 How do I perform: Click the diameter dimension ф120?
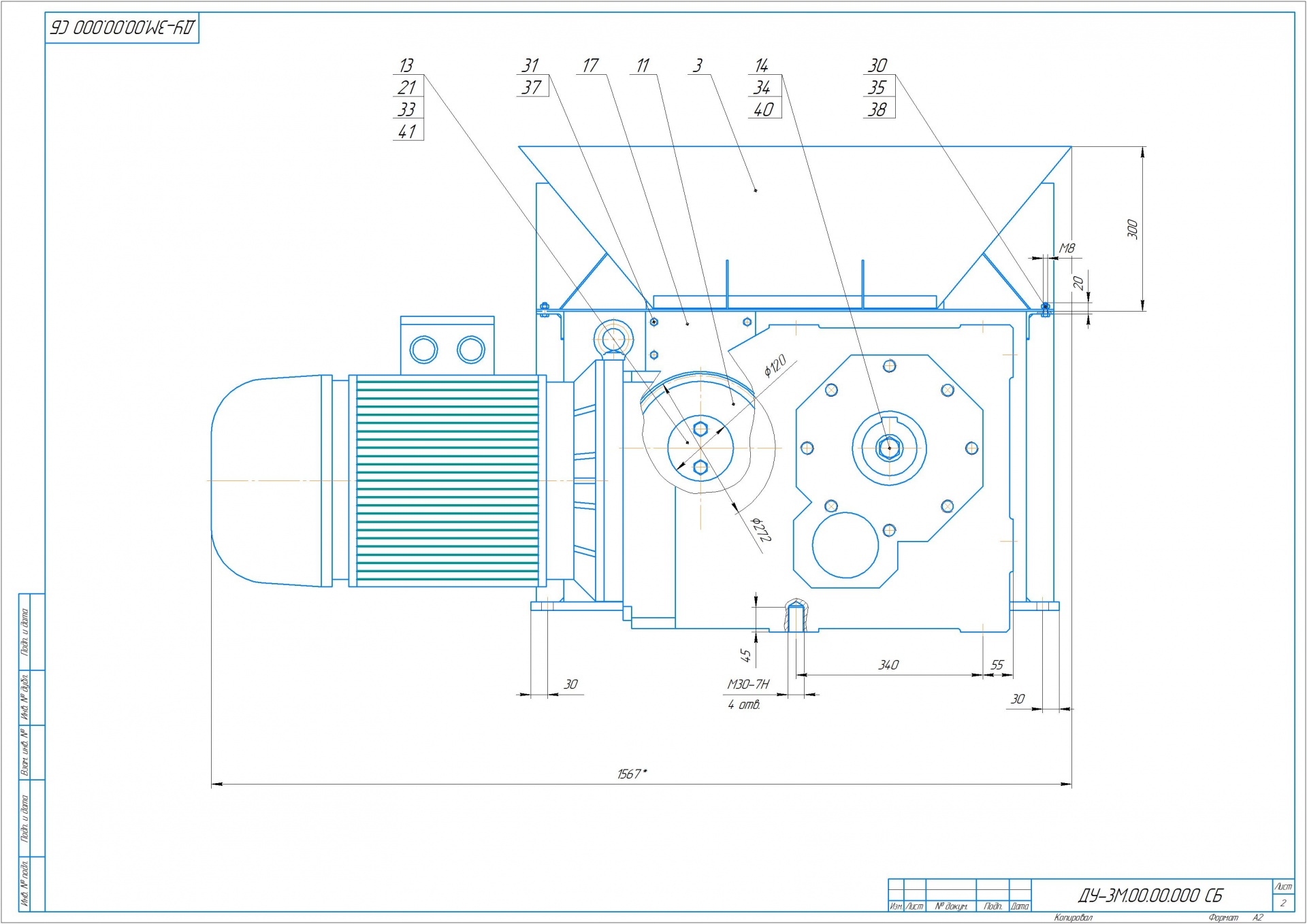pyautogui.click(x=775, y=365)
